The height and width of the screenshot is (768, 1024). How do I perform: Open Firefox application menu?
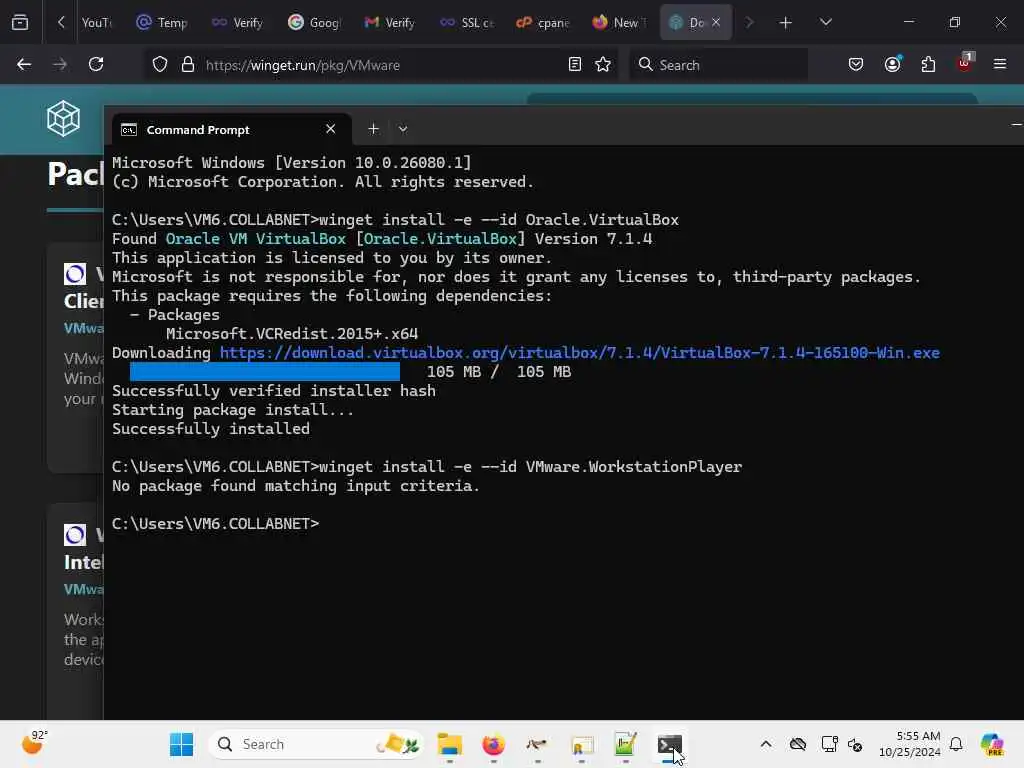click(x=1000, y=64)
